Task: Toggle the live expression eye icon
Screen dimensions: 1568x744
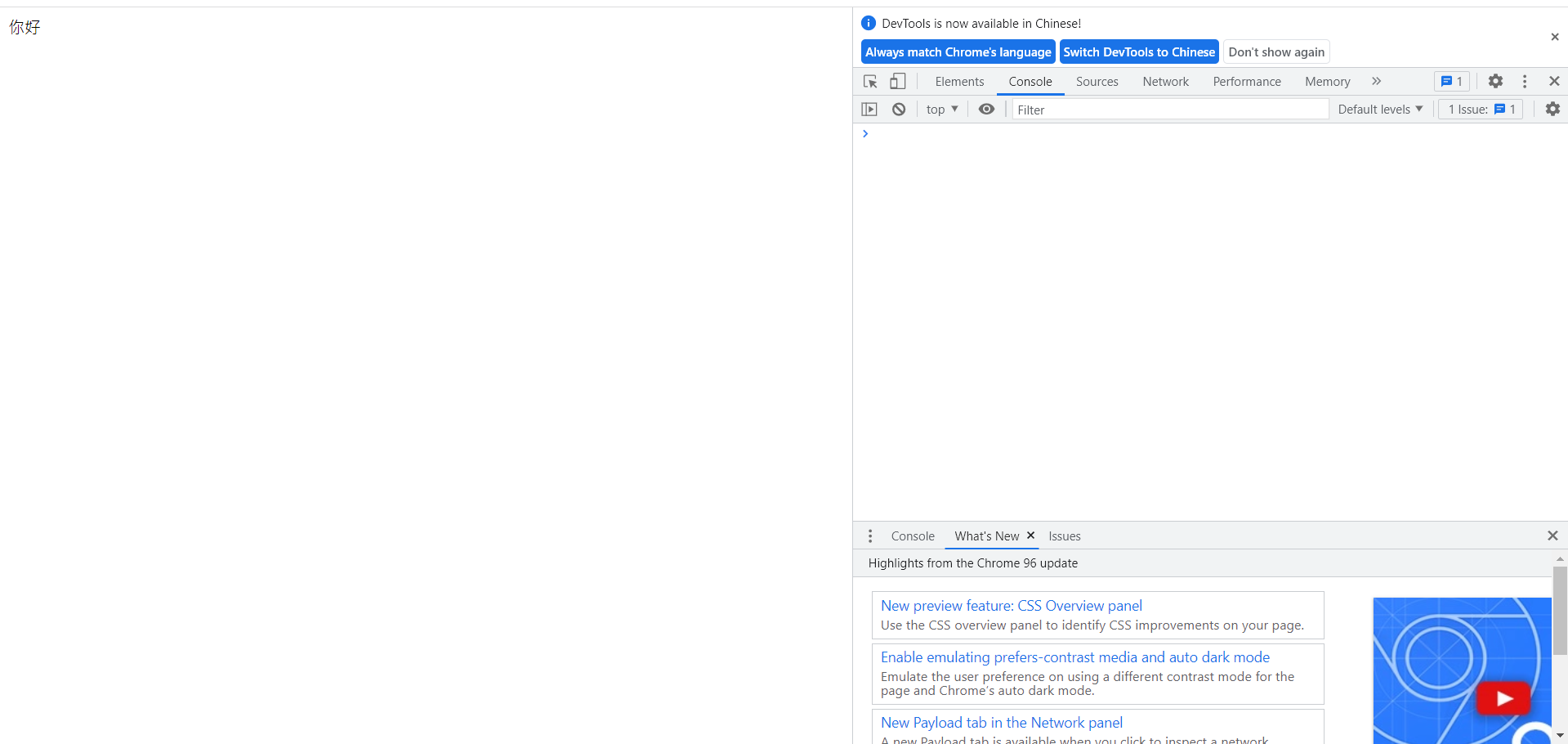Action: tap(987, 110)
